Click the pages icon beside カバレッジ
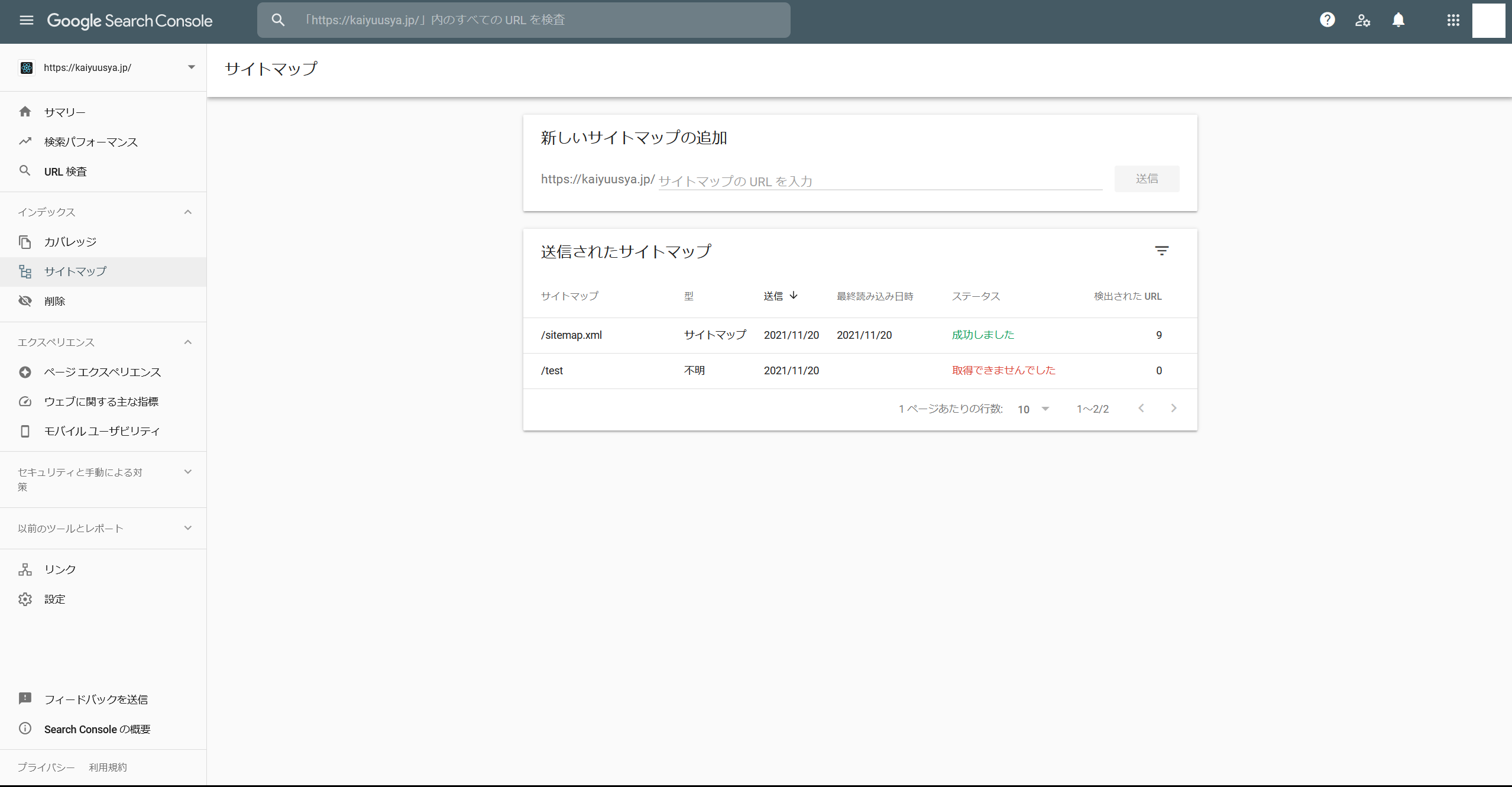 (25, 242)
